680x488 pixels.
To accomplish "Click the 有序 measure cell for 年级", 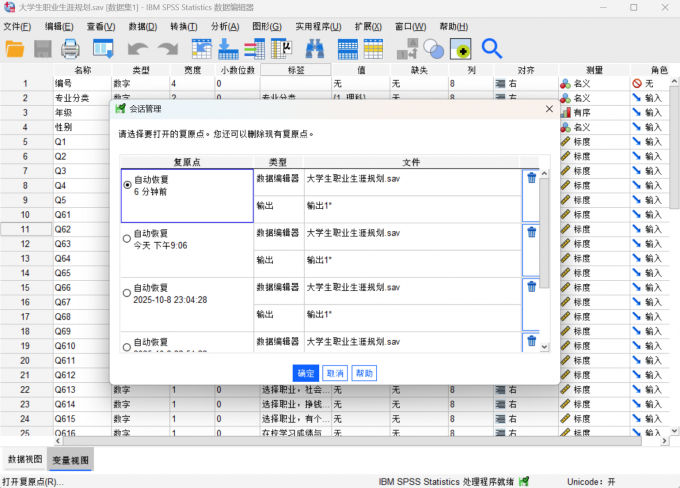I will 594,112.
